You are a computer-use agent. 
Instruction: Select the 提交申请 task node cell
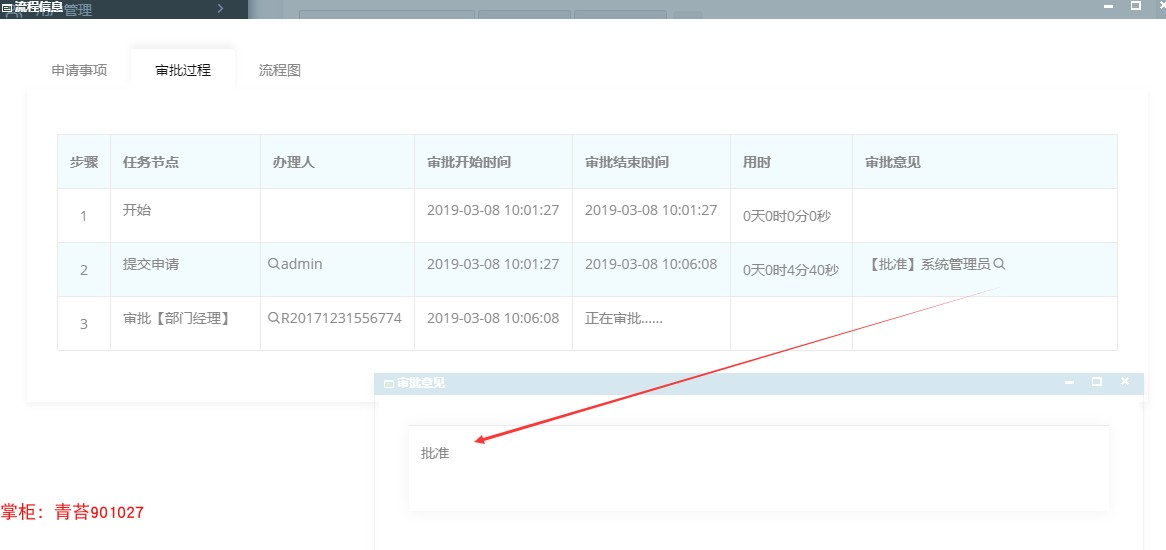(185, 270)
